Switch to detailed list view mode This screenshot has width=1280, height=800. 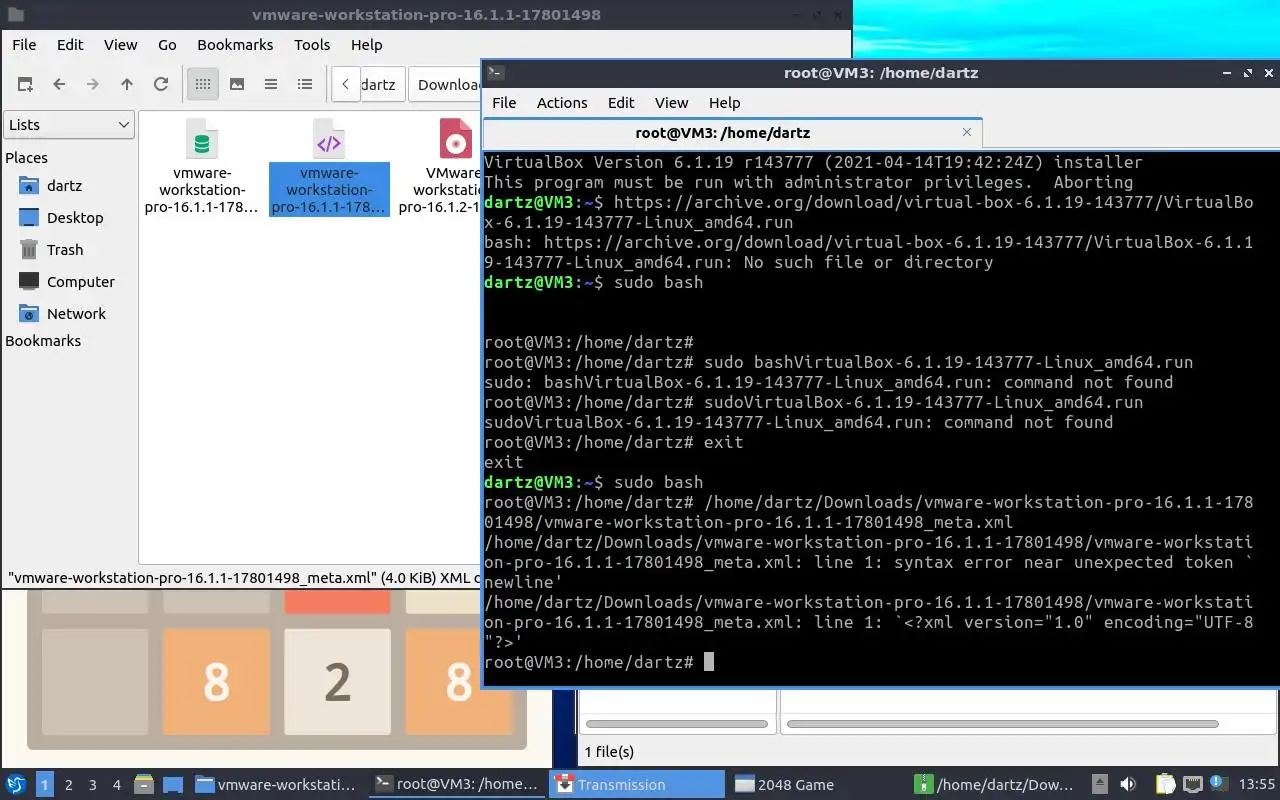[x=305, y=84]
